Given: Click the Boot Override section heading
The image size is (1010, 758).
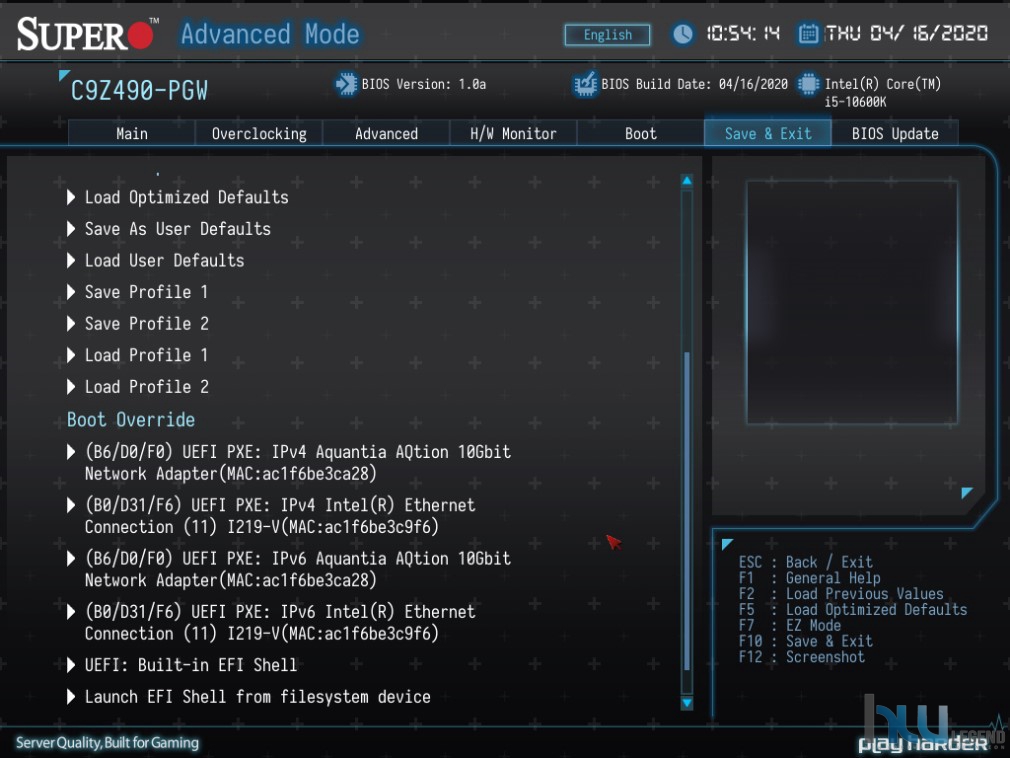Looking at the screenshot, I should [131, 420].
